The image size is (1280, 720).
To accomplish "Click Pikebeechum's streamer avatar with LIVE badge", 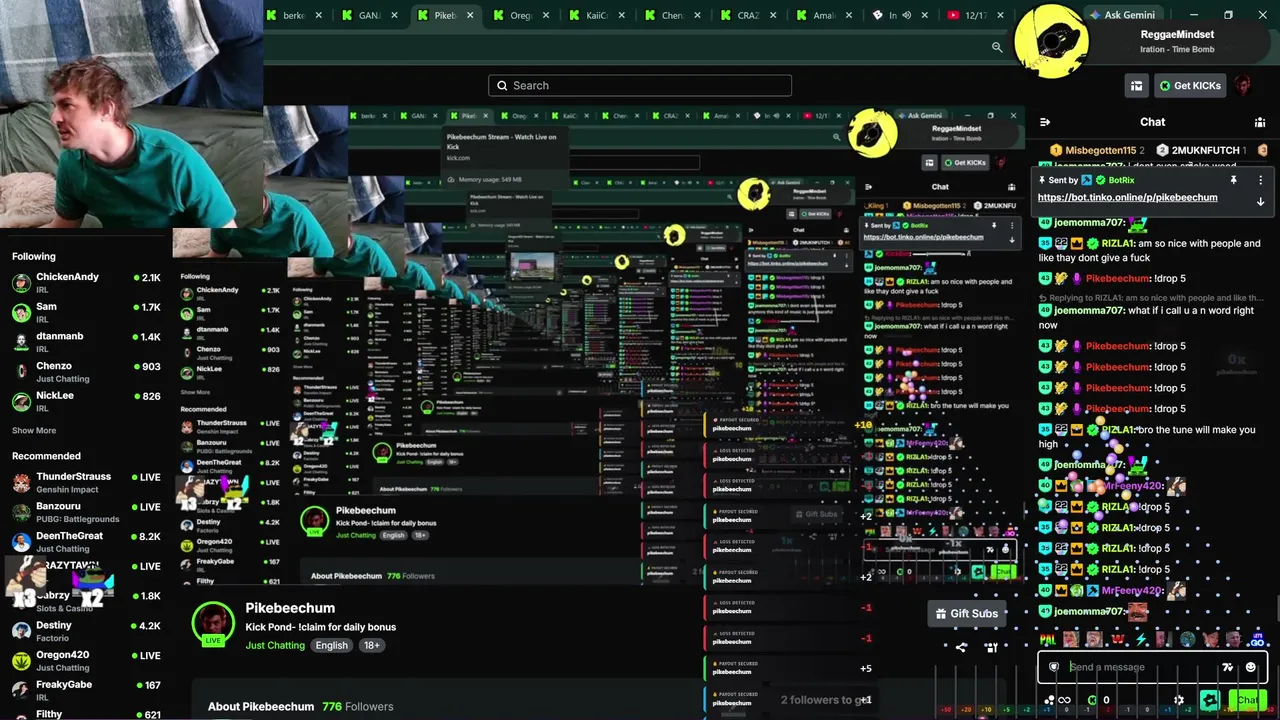I will point(213,624).
